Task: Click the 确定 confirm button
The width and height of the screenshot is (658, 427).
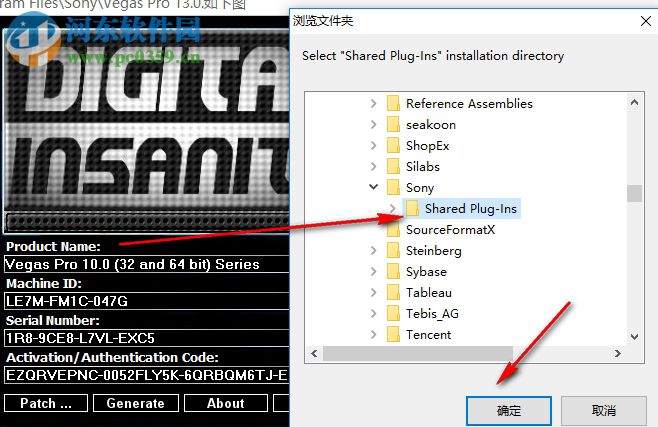Action: 509,411
